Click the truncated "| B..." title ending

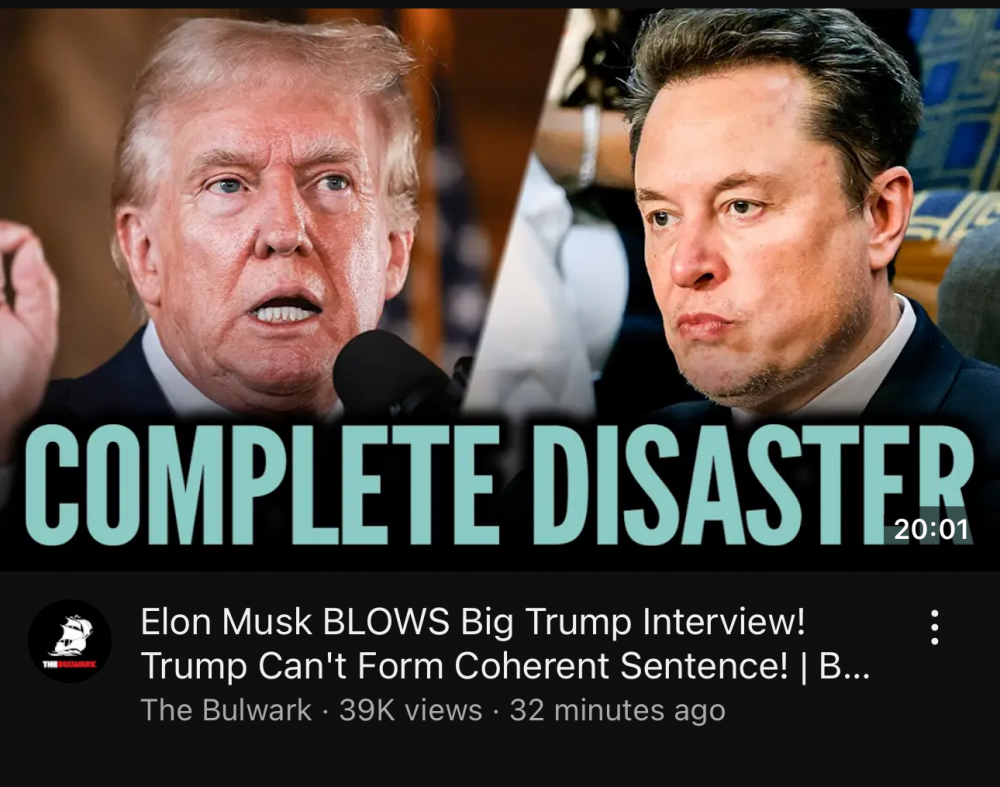(834, 666)
